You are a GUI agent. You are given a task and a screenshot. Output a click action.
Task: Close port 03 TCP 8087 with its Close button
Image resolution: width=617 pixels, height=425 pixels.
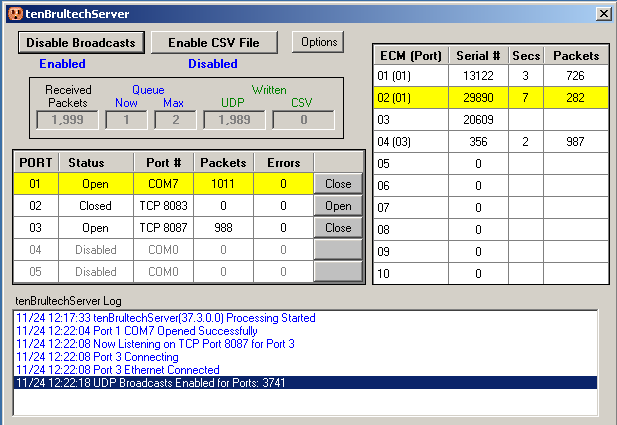tap(338, 228)
